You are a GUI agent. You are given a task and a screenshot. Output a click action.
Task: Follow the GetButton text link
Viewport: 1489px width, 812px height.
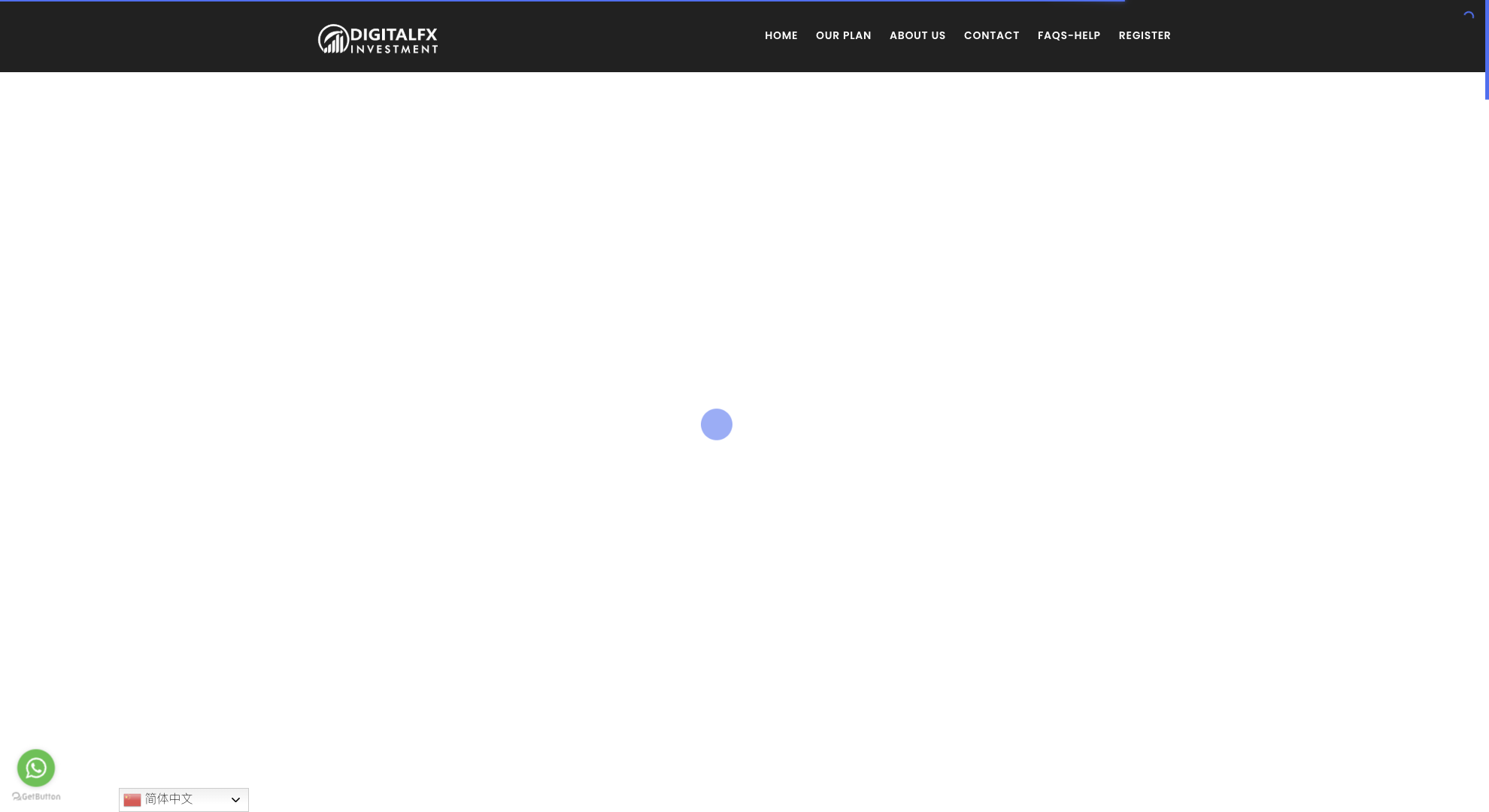pos(41,796)
